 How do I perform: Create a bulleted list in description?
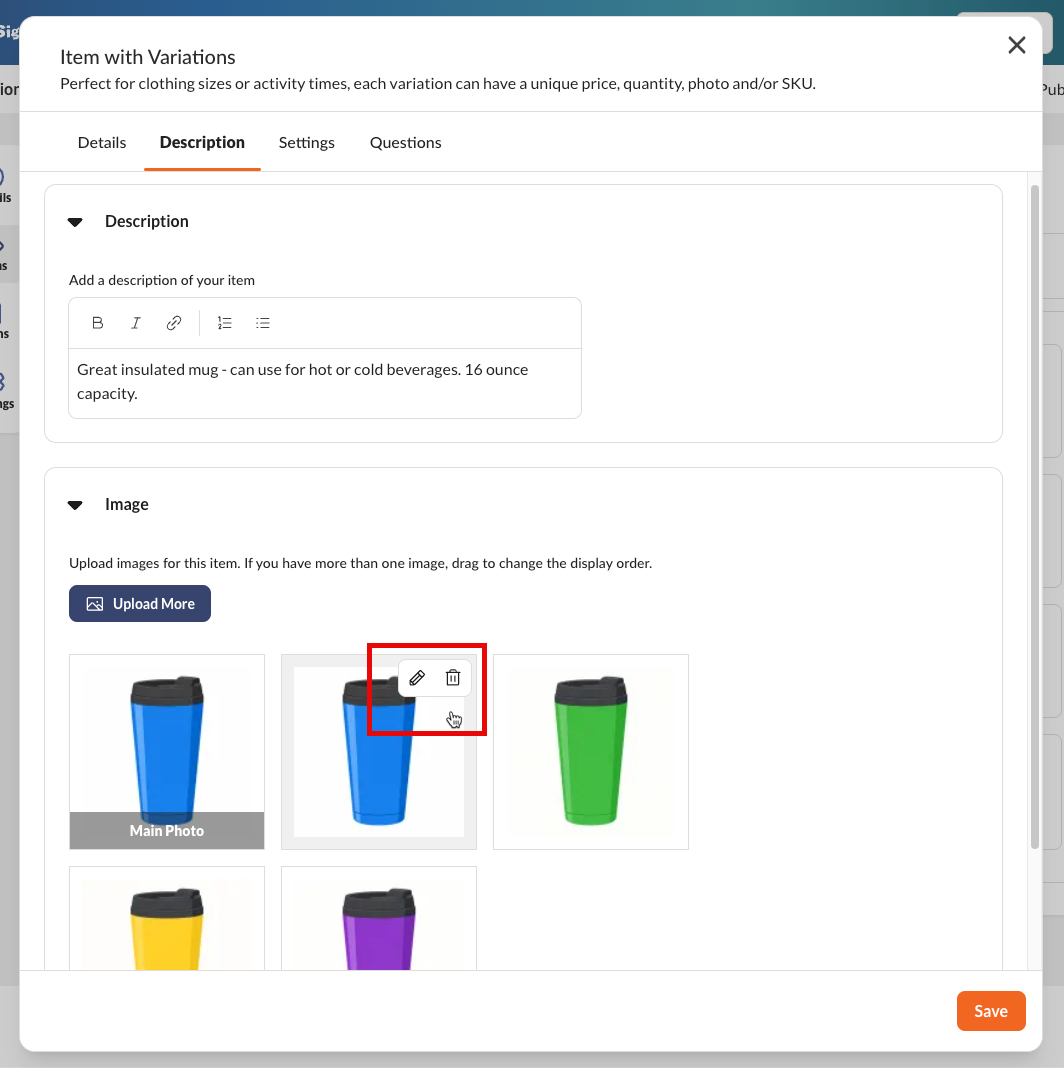[263, 323]
